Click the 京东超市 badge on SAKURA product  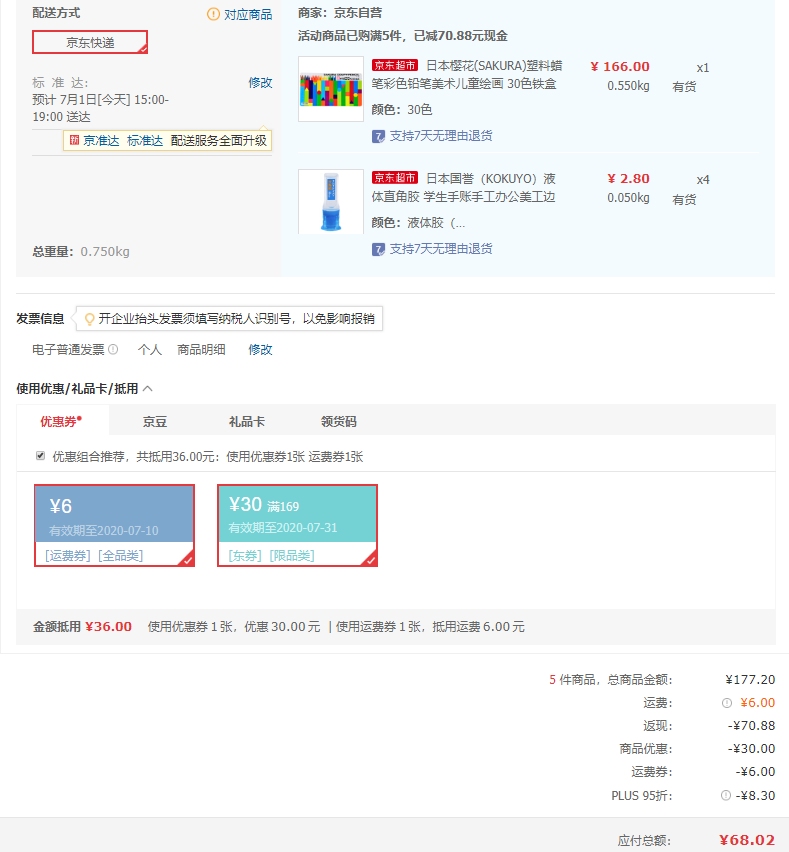pos(395,65)
